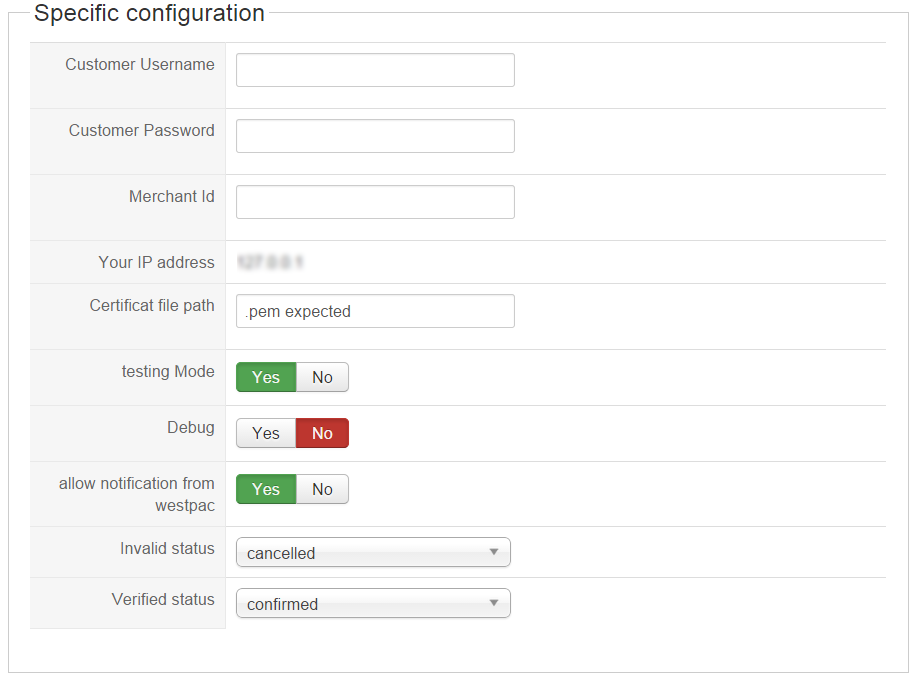
Task: Click the Certificat file path field
Action: 375,311
